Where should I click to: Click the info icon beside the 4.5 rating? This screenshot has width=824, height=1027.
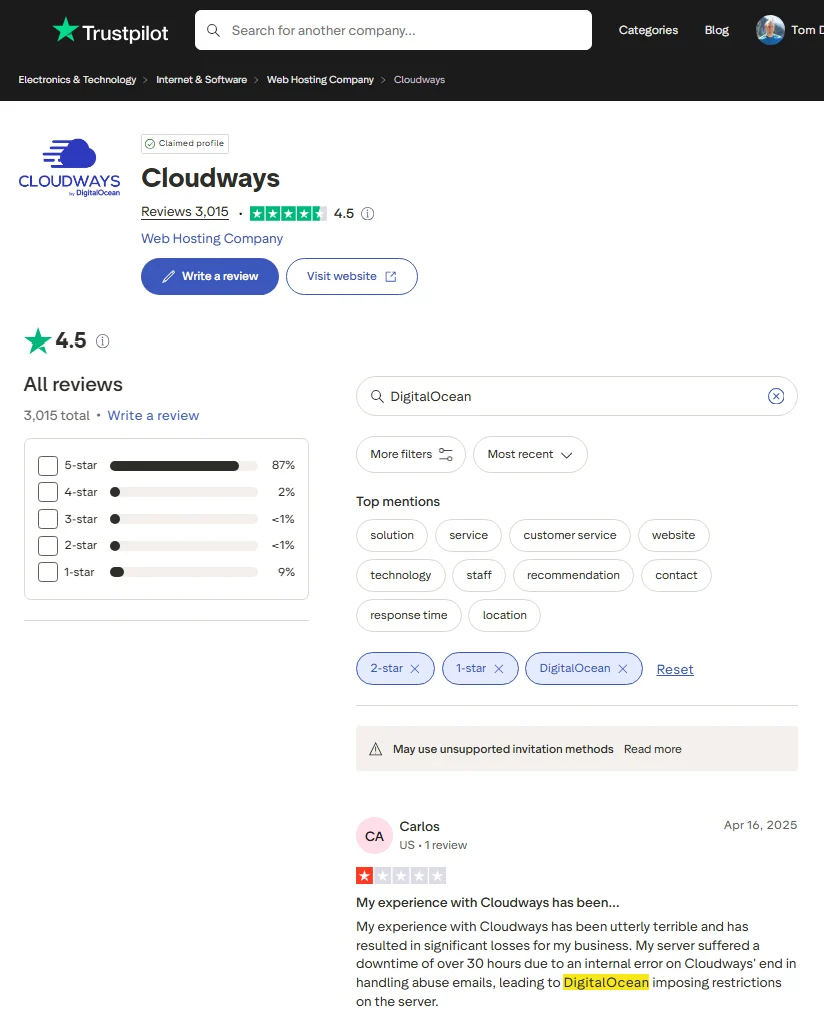click(x=367, y=213)
